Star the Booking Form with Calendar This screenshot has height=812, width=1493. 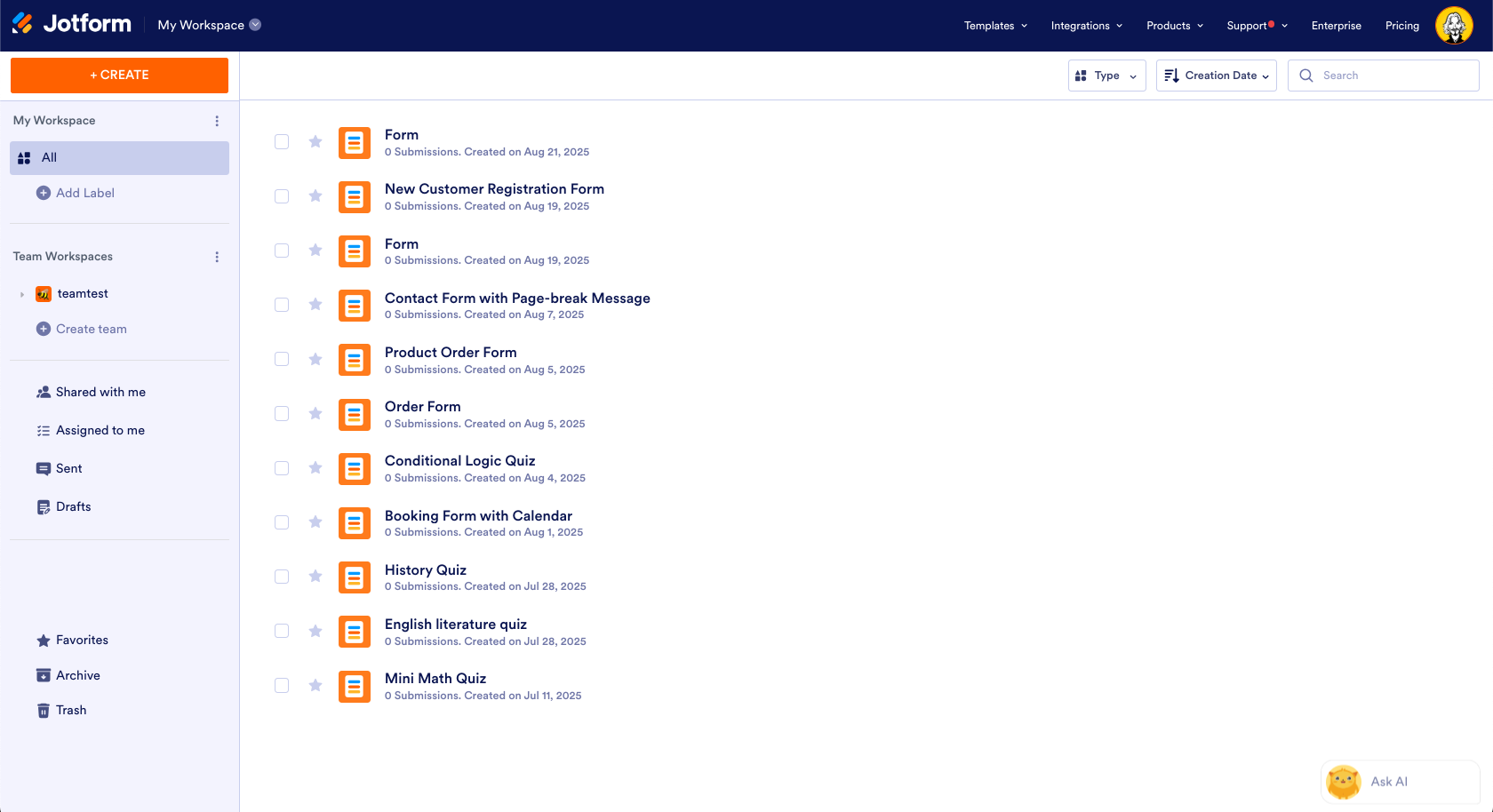pyautogui.click(x=315, y=521)
